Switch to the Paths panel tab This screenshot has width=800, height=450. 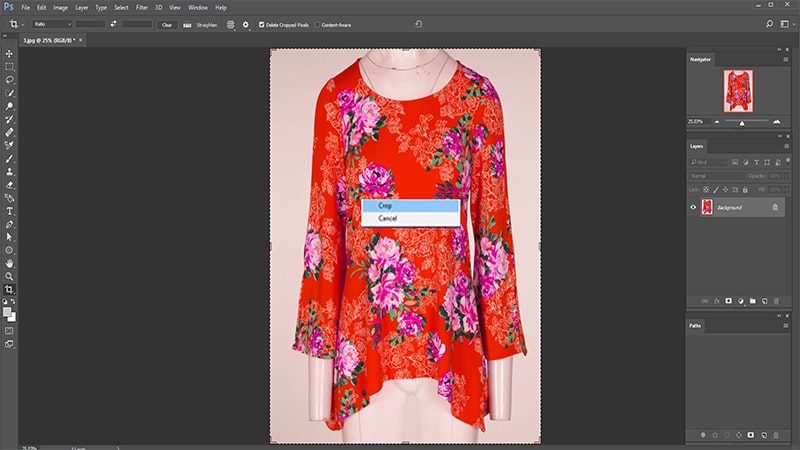695,326
